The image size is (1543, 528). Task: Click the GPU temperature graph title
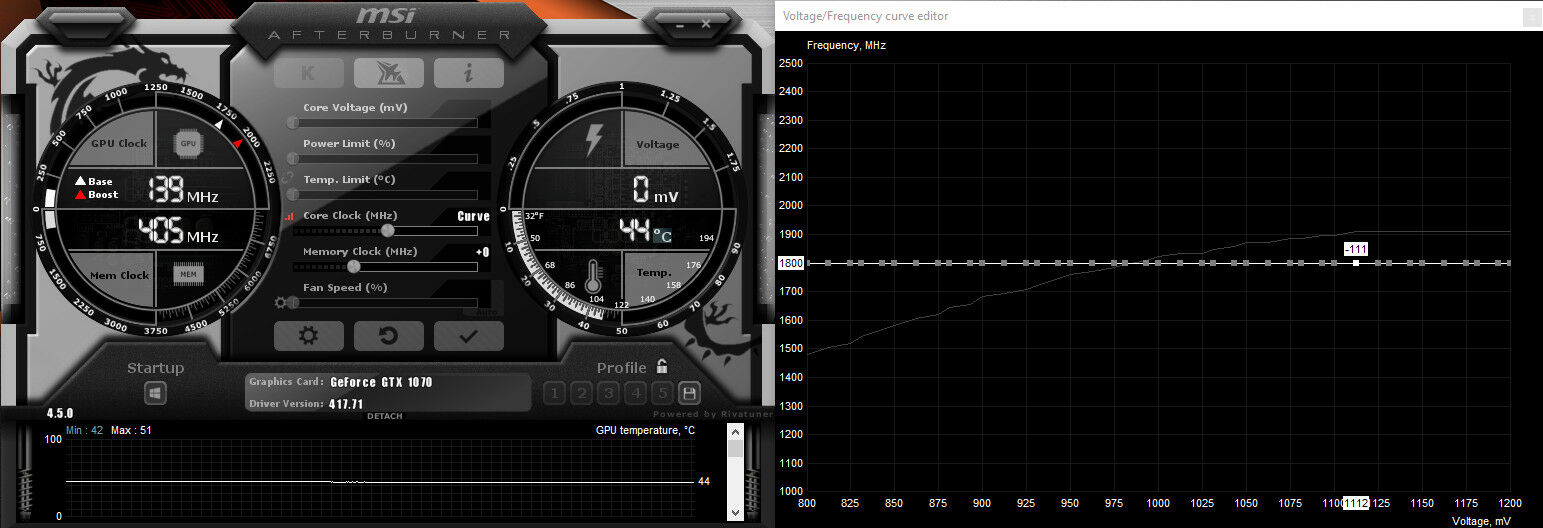click(x=645, y=431)
